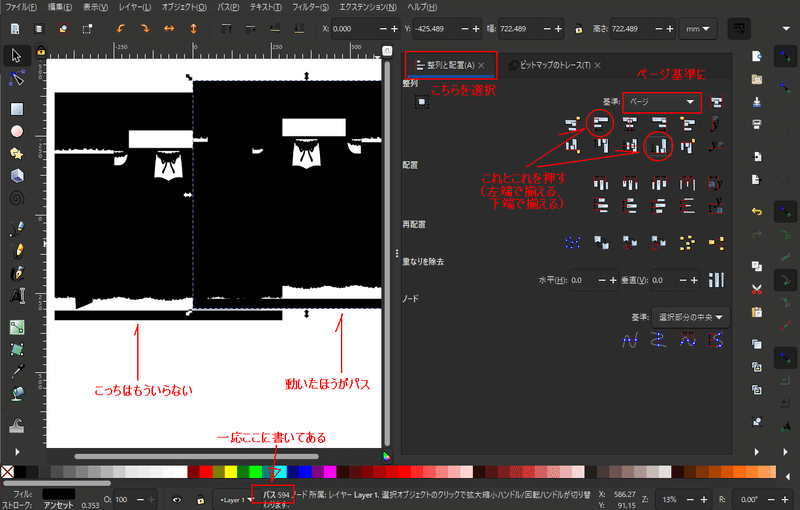Expand the toolbox overflow arrow
Viewport: 800px width, 510px height.
17,452
